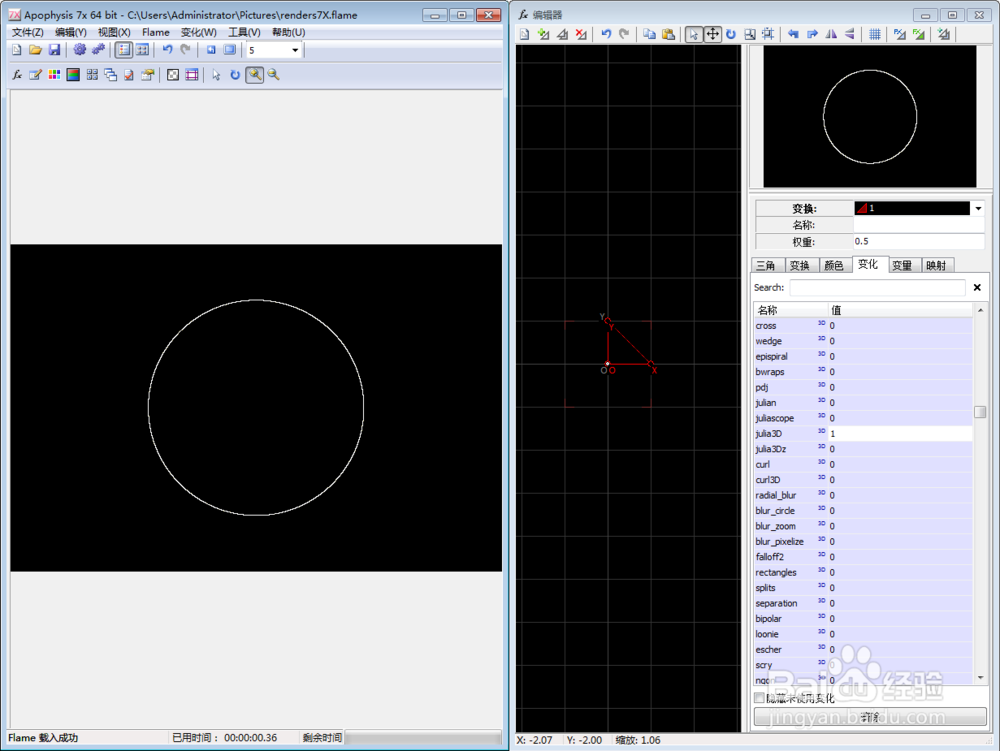1000x751 pixels.
Task: Toggle the guides frame icon
Action: click(191, 75)
